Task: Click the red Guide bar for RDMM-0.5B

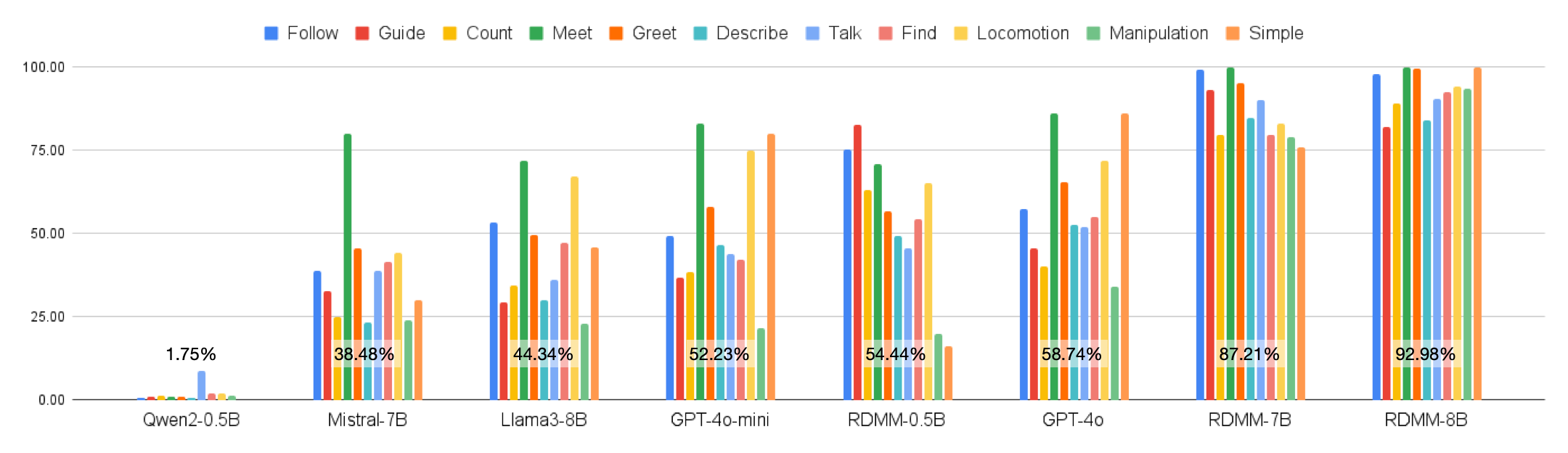Action: [857, 263]
